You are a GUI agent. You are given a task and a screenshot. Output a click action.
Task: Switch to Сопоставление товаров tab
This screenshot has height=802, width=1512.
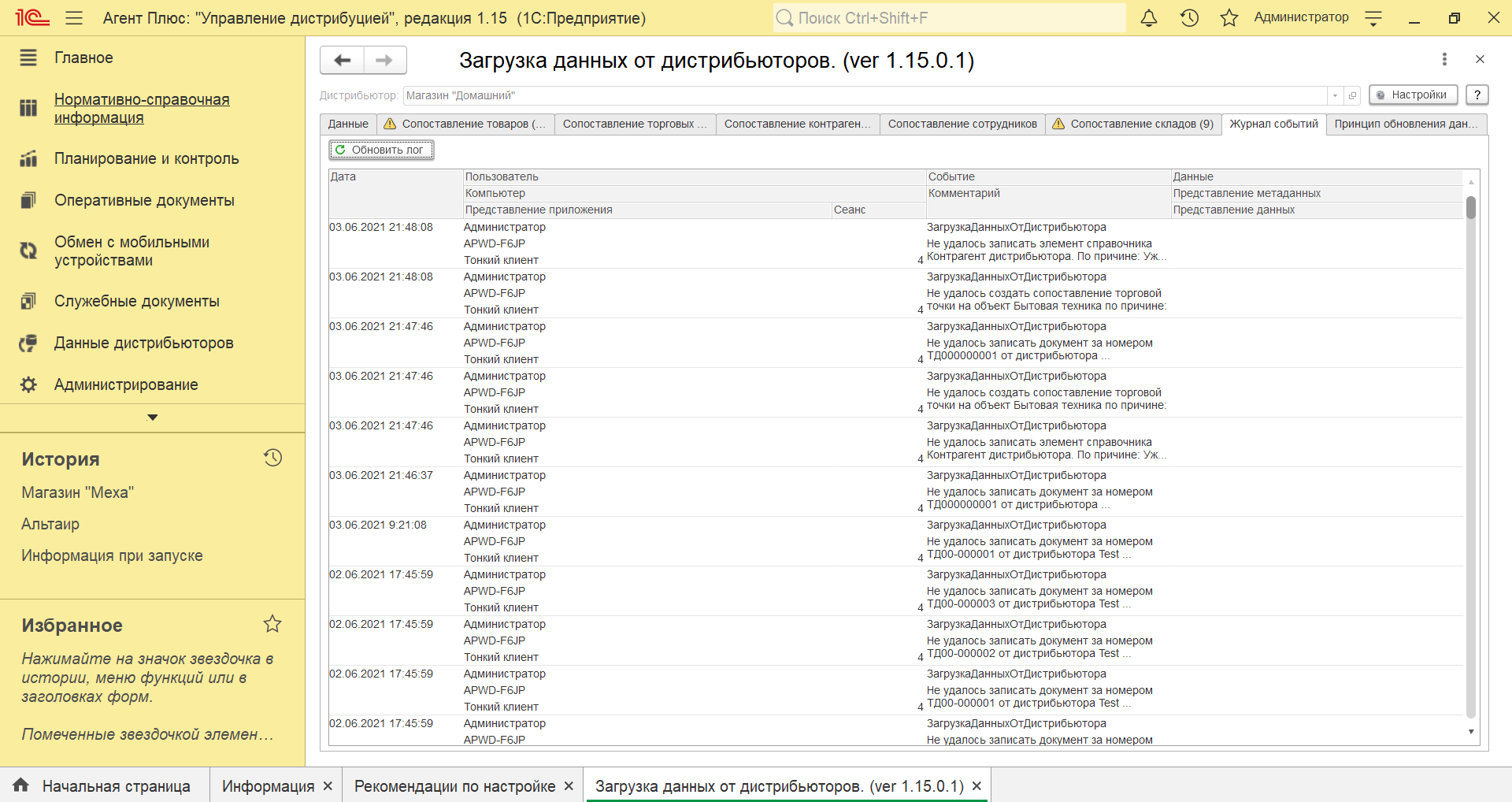[x=465, y=124]
